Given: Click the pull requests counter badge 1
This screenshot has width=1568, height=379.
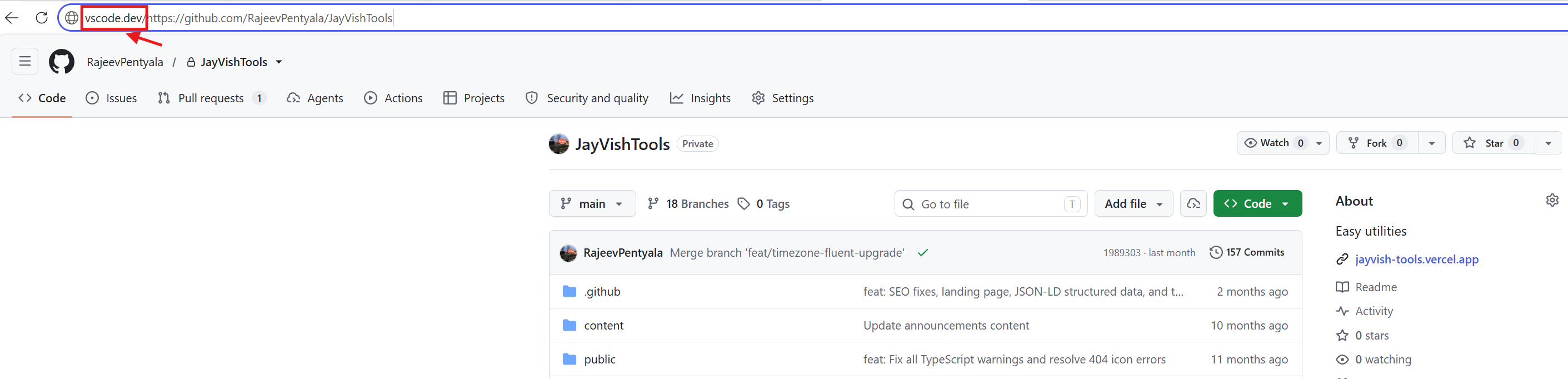Looking at the screenshot, I should [259, 98].
